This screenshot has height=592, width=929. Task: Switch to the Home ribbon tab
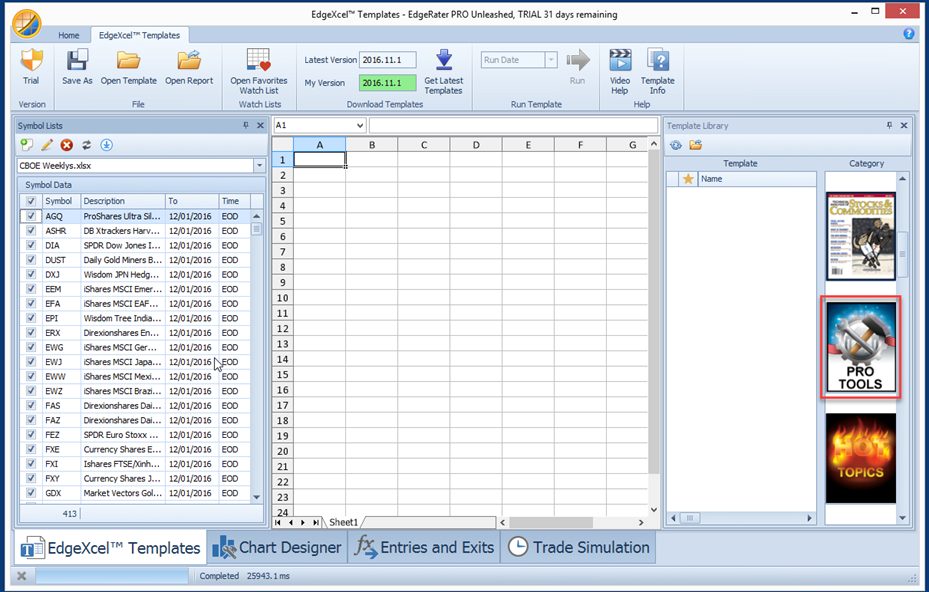(x=69, y=35)
